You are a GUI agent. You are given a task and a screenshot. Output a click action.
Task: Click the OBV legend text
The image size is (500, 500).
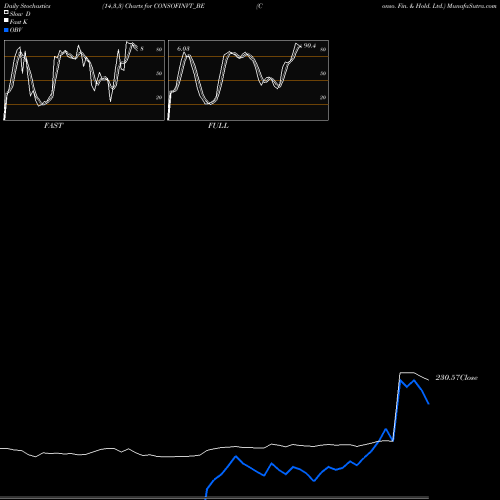[x=16, y=30]
